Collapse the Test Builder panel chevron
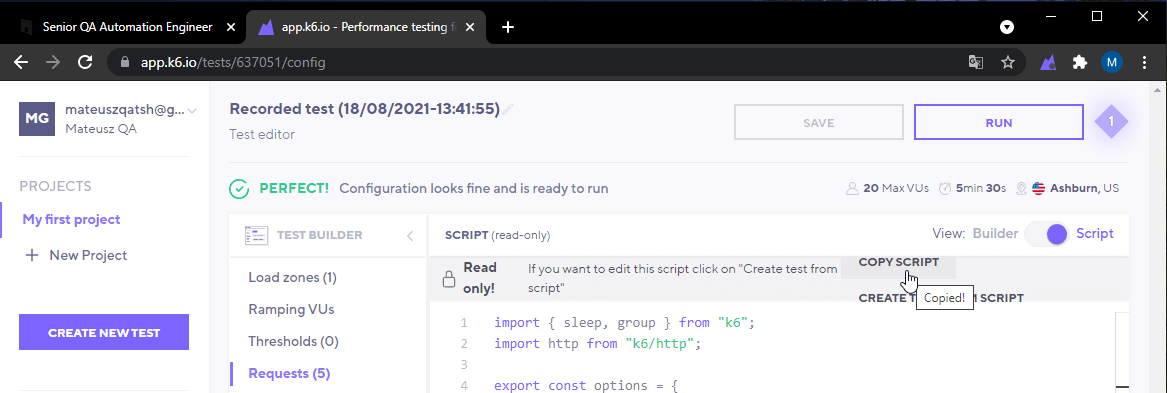The height and width of the screenshot is (393, 1167). click(x=410, y=236)
